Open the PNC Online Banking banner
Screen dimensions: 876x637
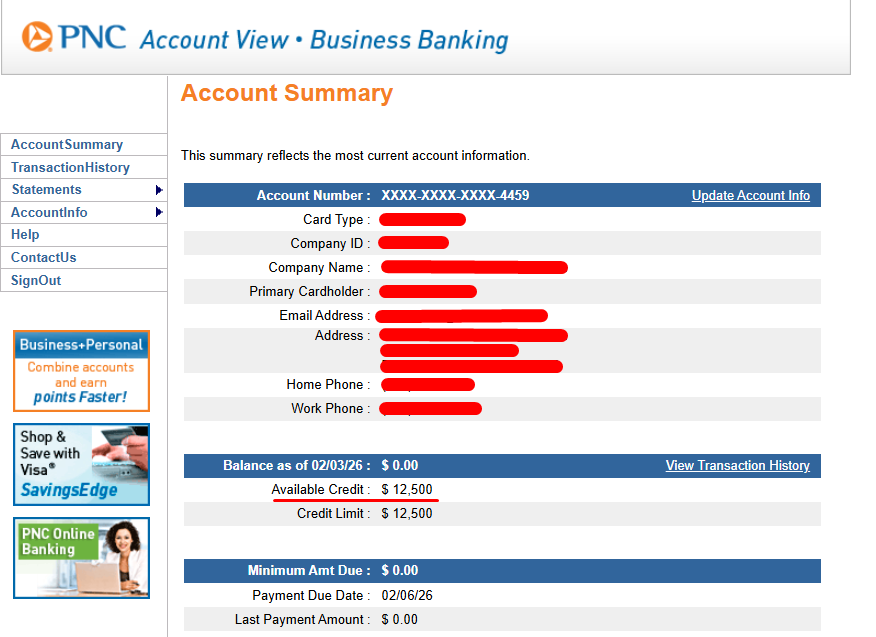pos(81,557)
